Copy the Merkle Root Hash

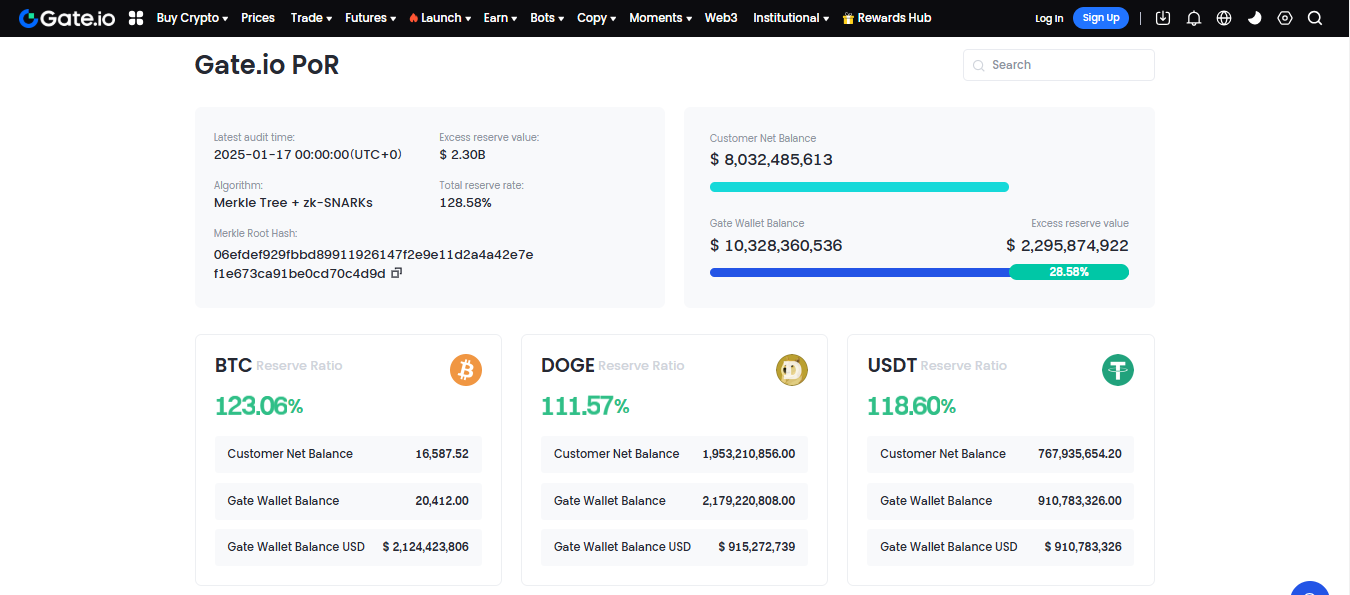click(396, 273)
